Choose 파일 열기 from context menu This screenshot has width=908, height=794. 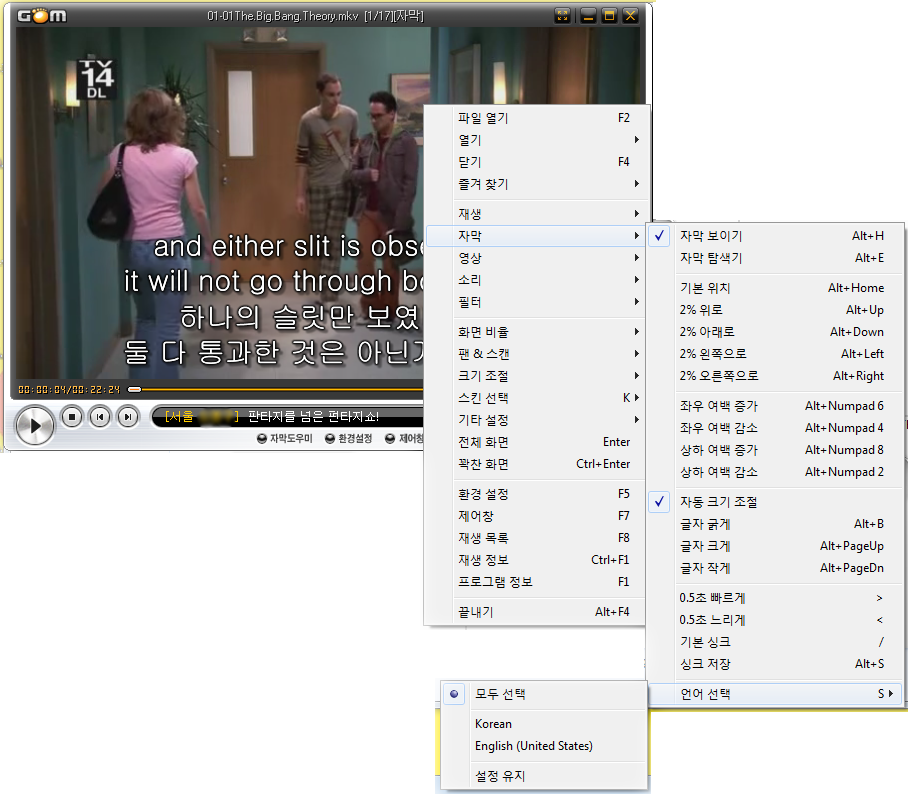coord(536,118)
